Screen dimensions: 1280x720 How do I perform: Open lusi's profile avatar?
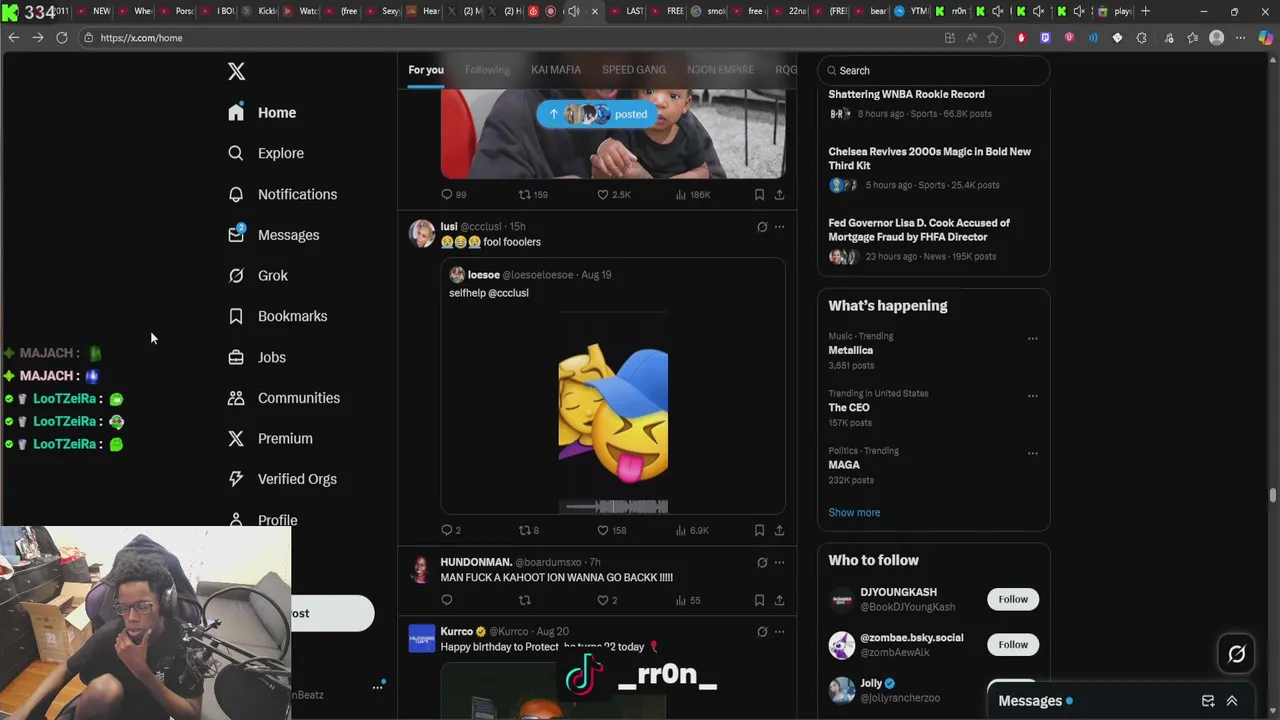(x=422, y=233)
